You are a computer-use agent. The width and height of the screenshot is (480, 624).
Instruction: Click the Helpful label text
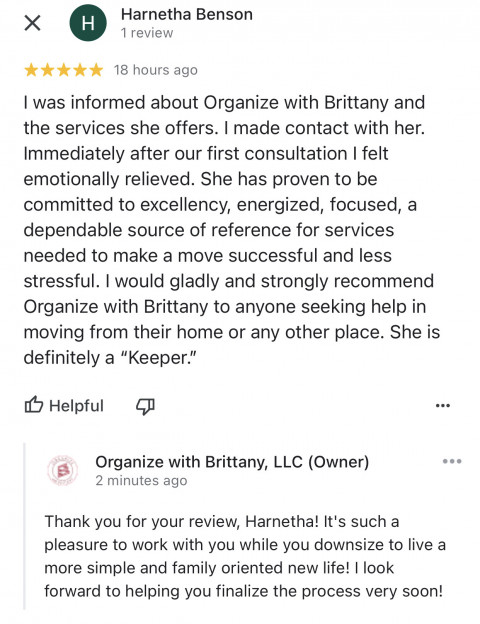pyautogui.click(x=76, y=406)
